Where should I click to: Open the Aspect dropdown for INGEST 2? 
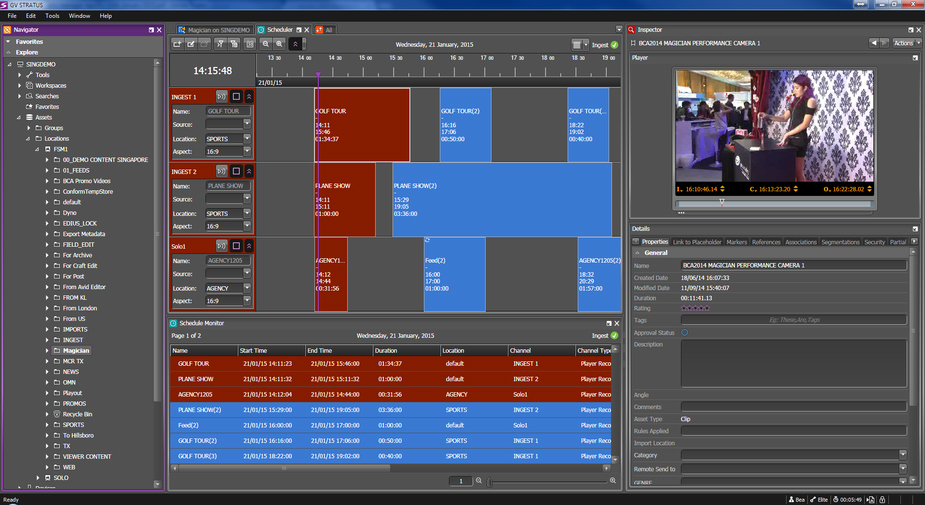[x=247, y=226]
